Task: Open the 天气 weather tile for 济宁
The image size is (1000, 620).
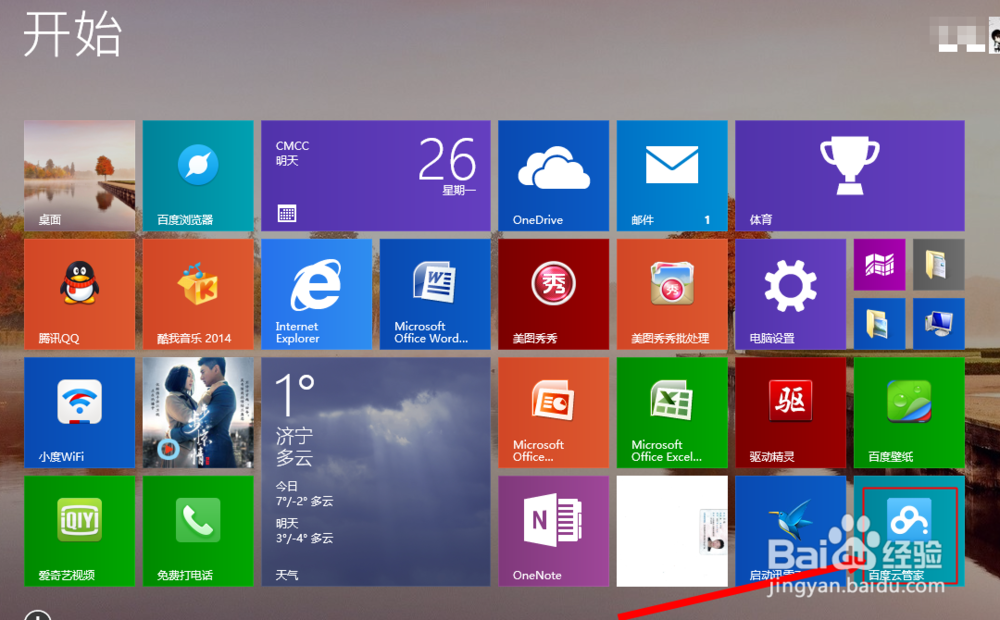Action: 376,472
